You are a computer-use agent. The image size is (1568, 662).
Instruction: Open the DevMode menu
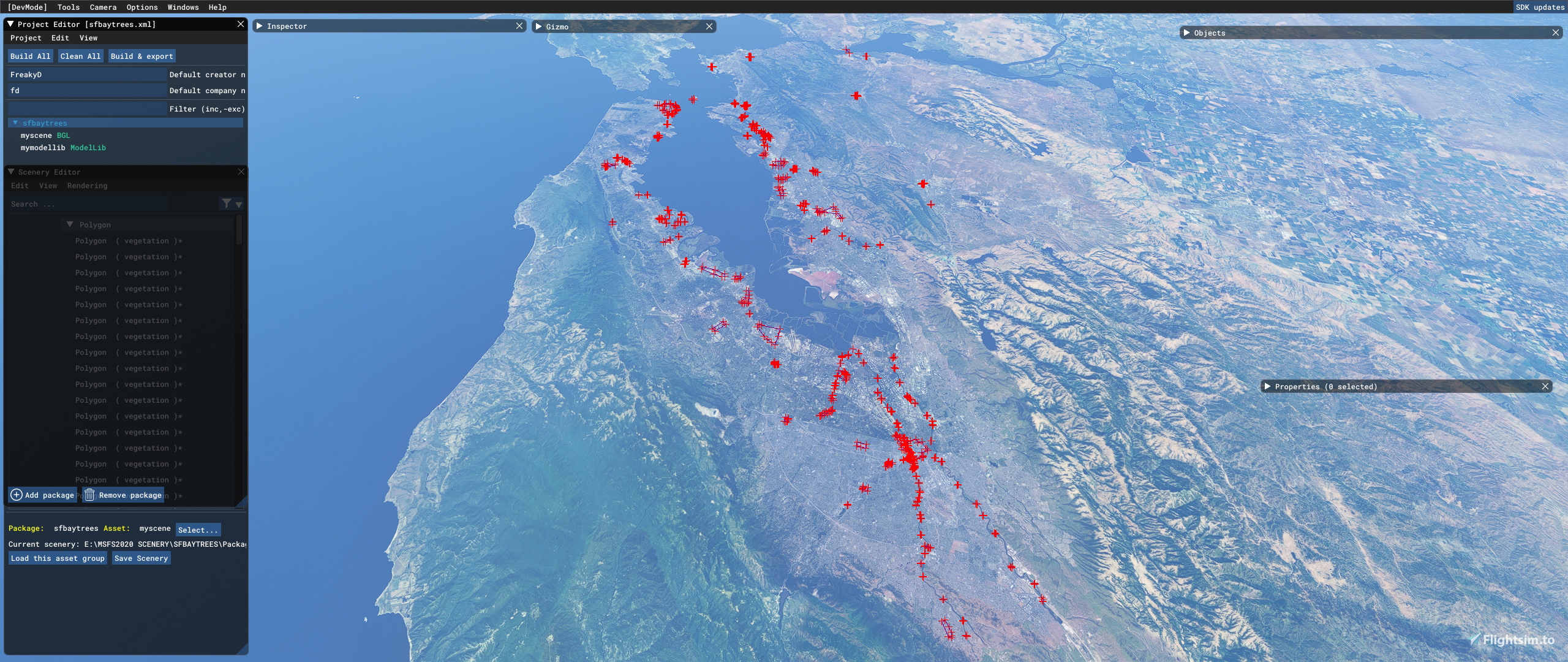27,7
